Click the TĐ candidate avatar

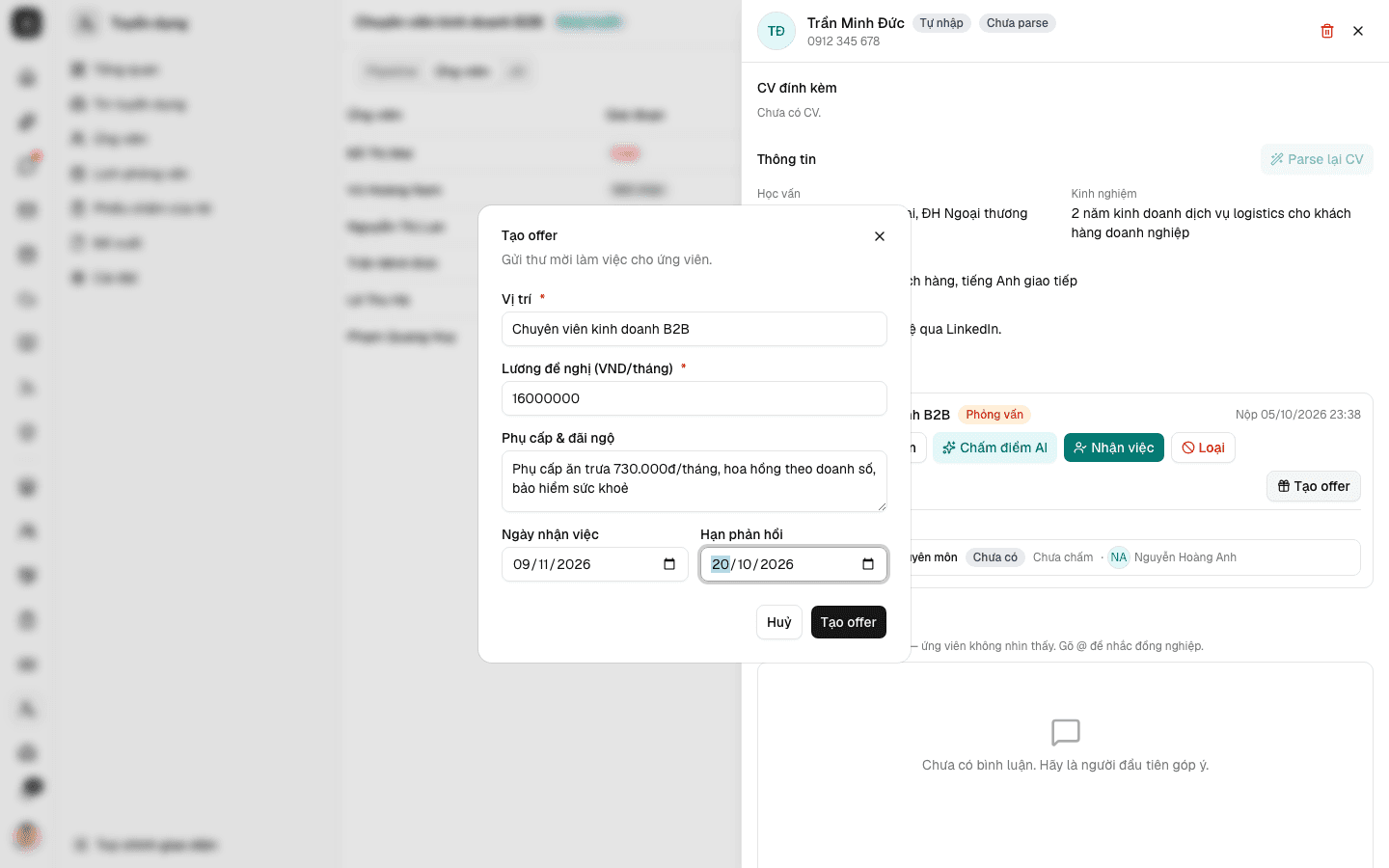tap(776, 31)
